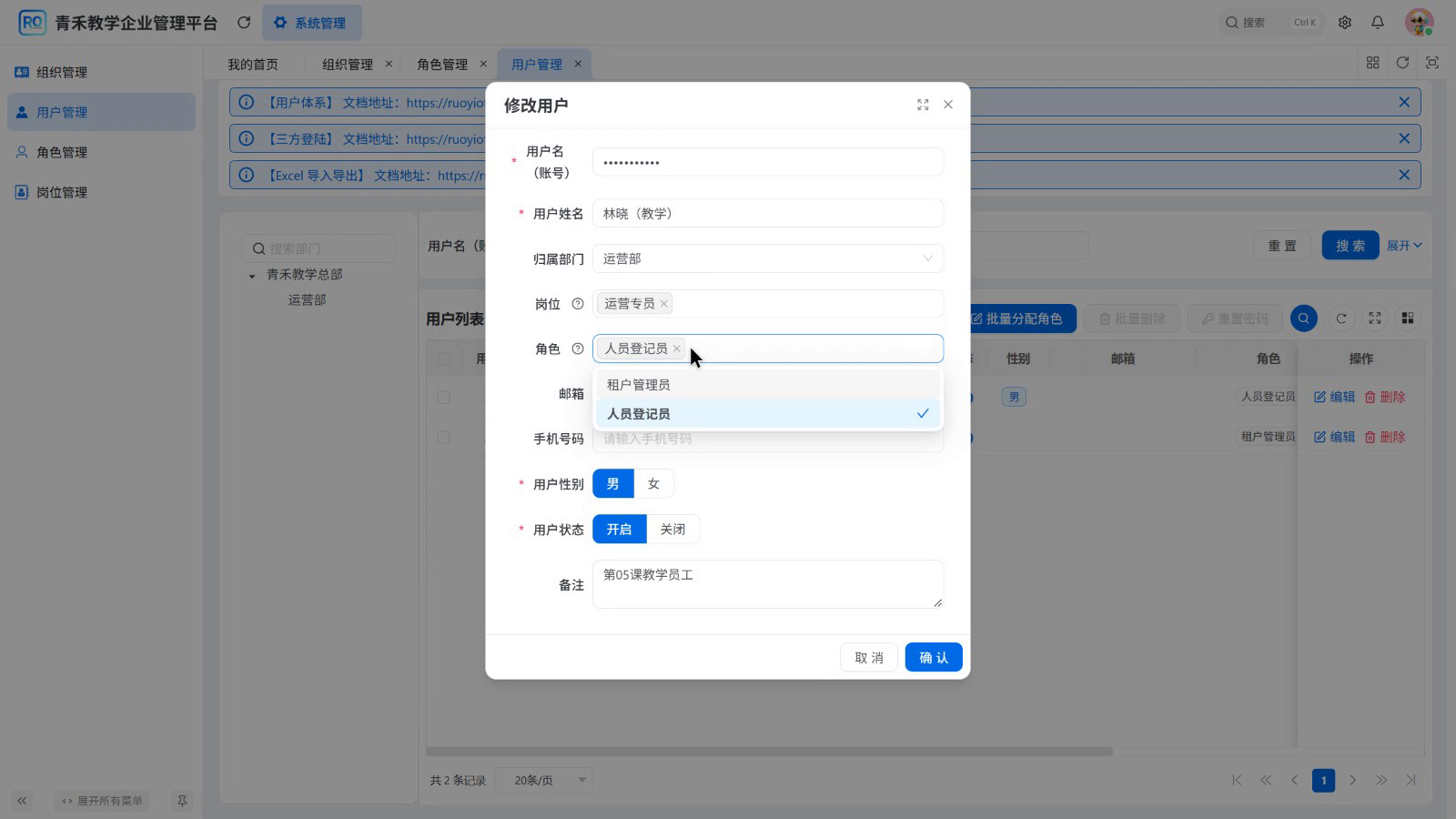Maximize the 修改用户 dialog

pos(923,105)
